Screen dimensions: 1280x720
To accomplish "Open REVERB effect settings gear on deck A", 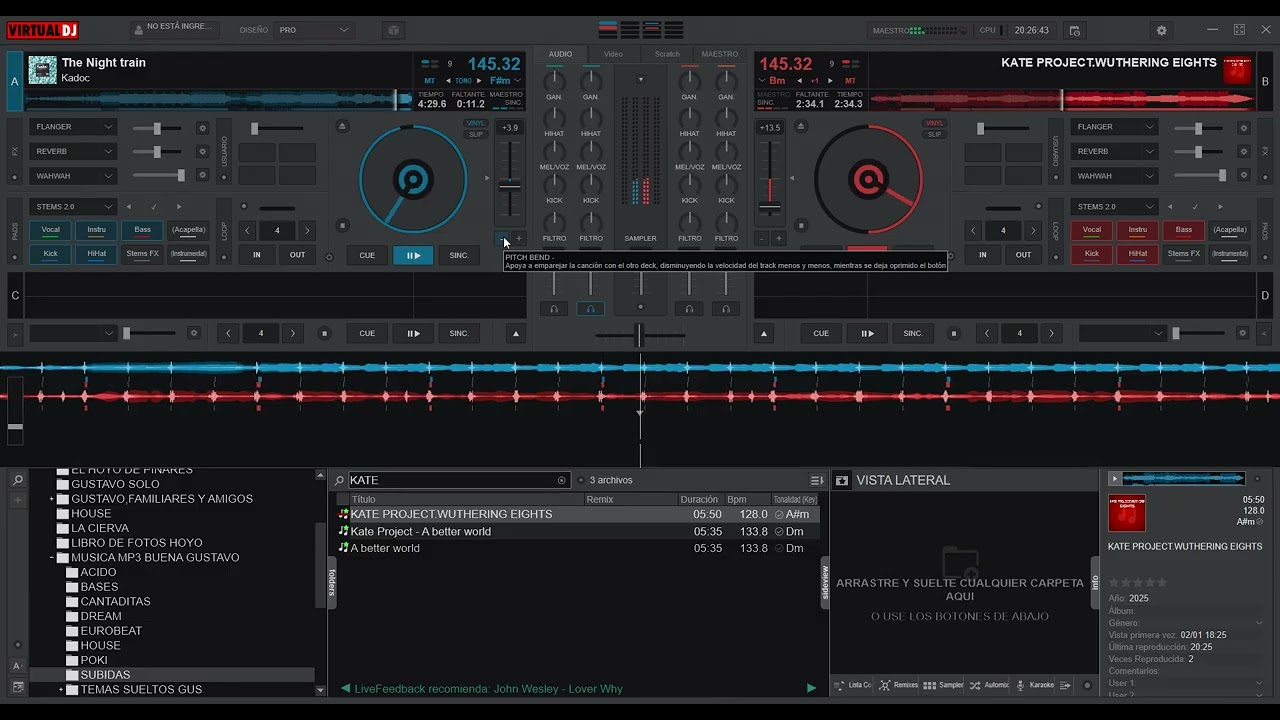I will coord(202,152).
